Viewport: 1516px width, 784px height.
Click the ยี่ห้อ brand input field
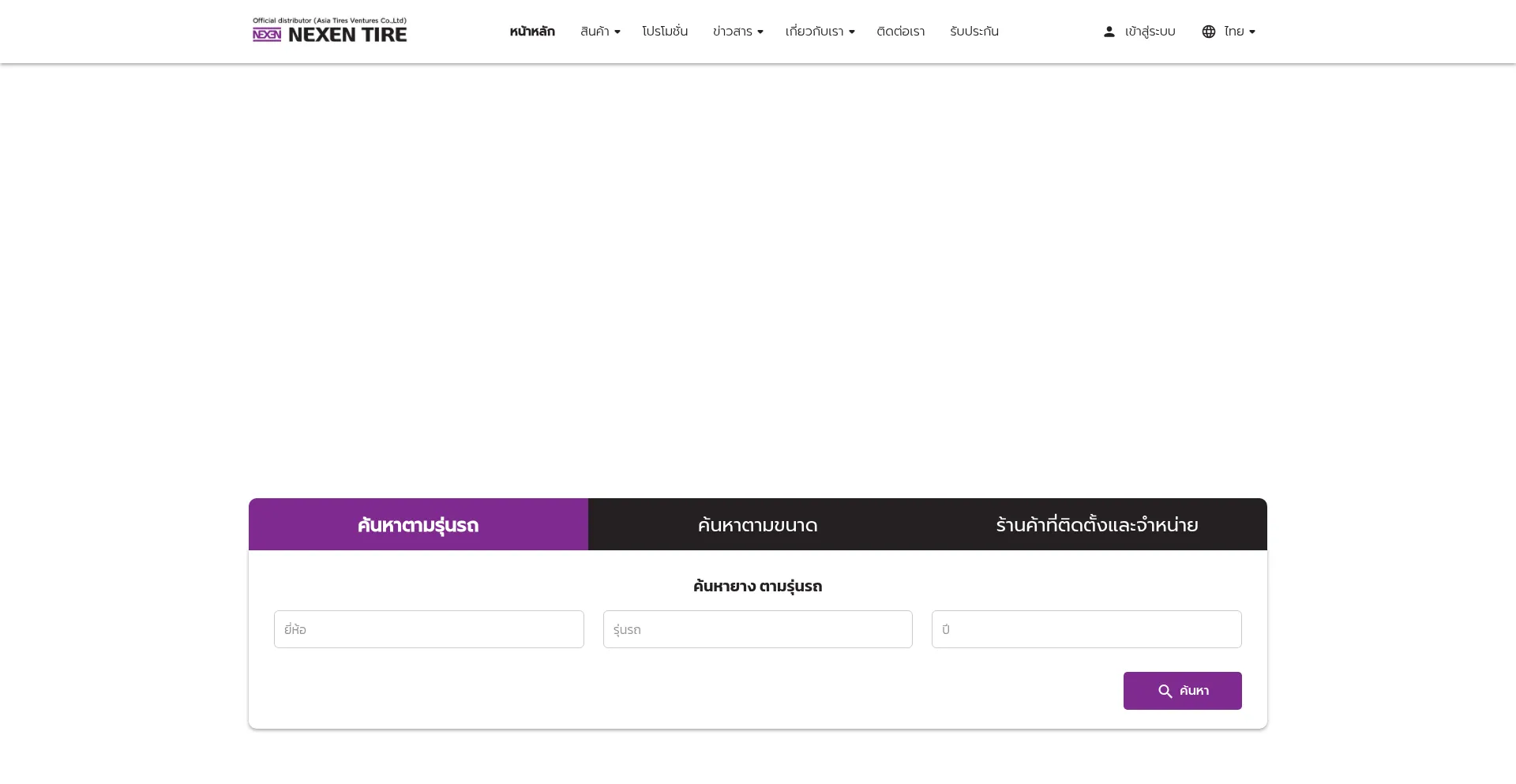[429, 629]
